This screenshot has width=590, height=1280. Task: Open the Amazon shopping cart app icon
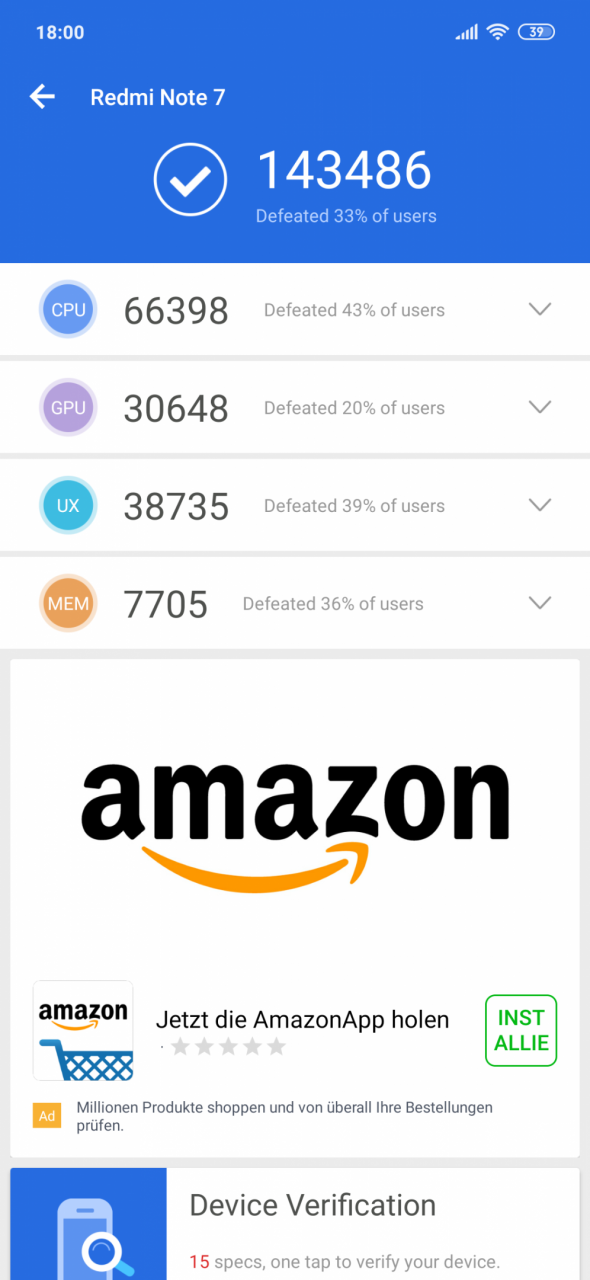click(x=83, y=1030)
